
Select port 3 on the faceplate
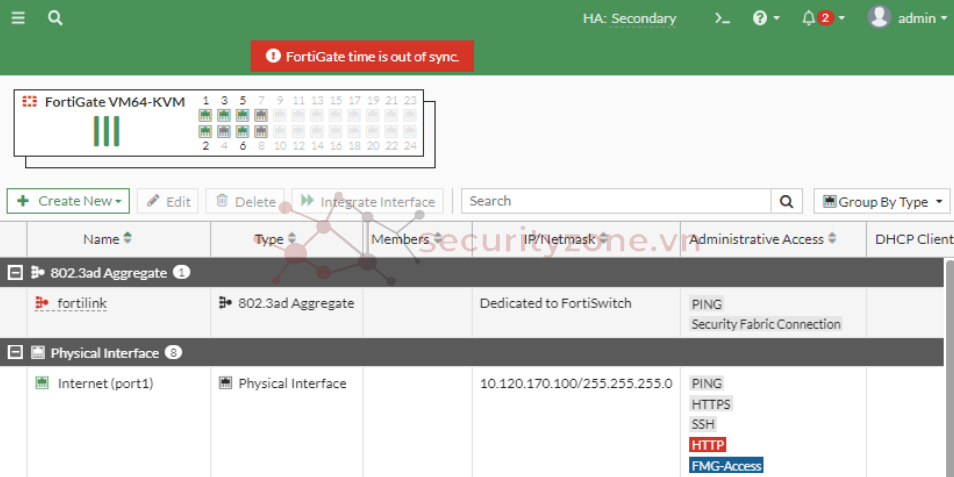[x=224, y=115]
